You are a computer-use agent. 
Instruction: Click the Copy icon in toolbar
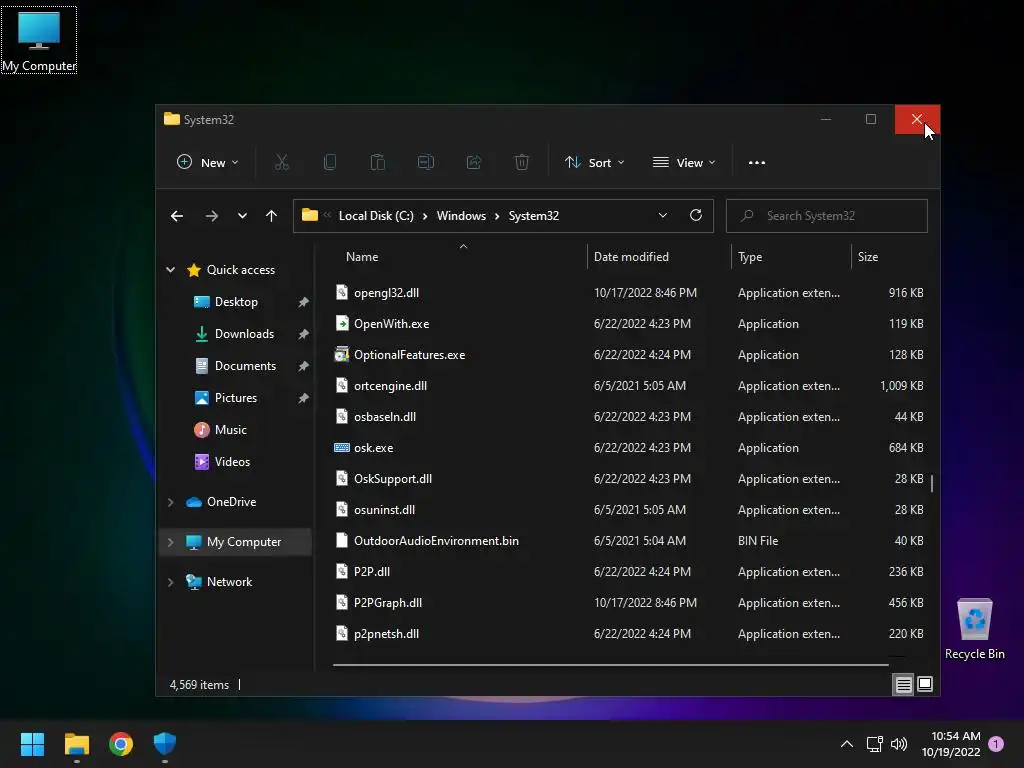(x=330, y=162)
